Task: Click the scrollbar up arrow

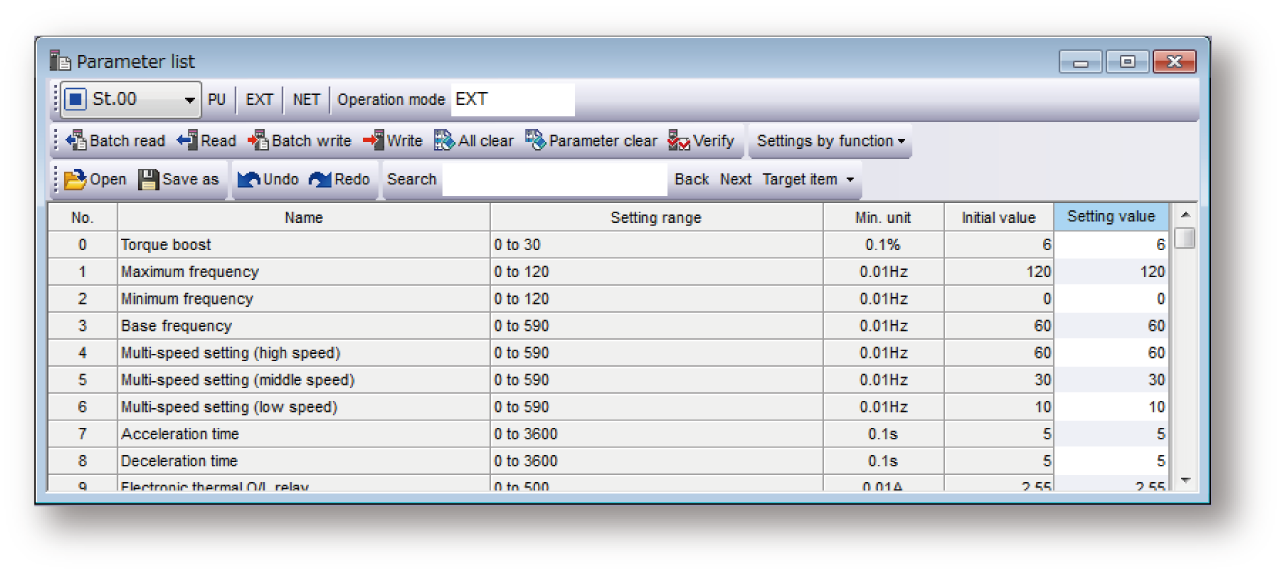Action: click(x=1185, y=215)
